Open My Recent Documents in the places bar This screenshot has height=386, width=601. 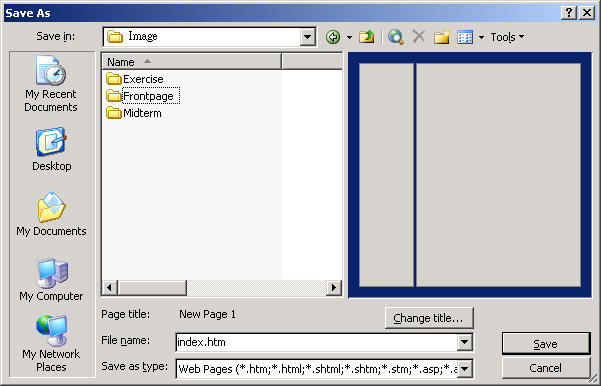point(51,84)
